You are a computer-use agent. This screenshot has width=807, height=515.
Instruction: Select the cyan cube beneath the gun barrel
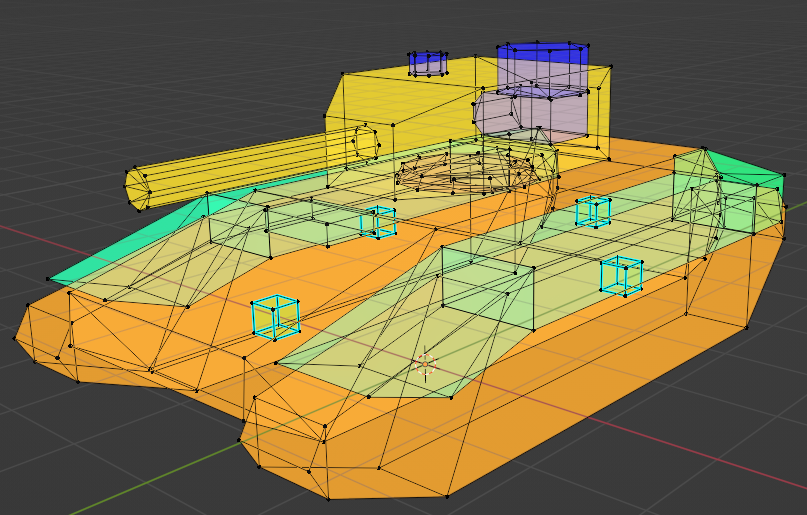[378, 222]
